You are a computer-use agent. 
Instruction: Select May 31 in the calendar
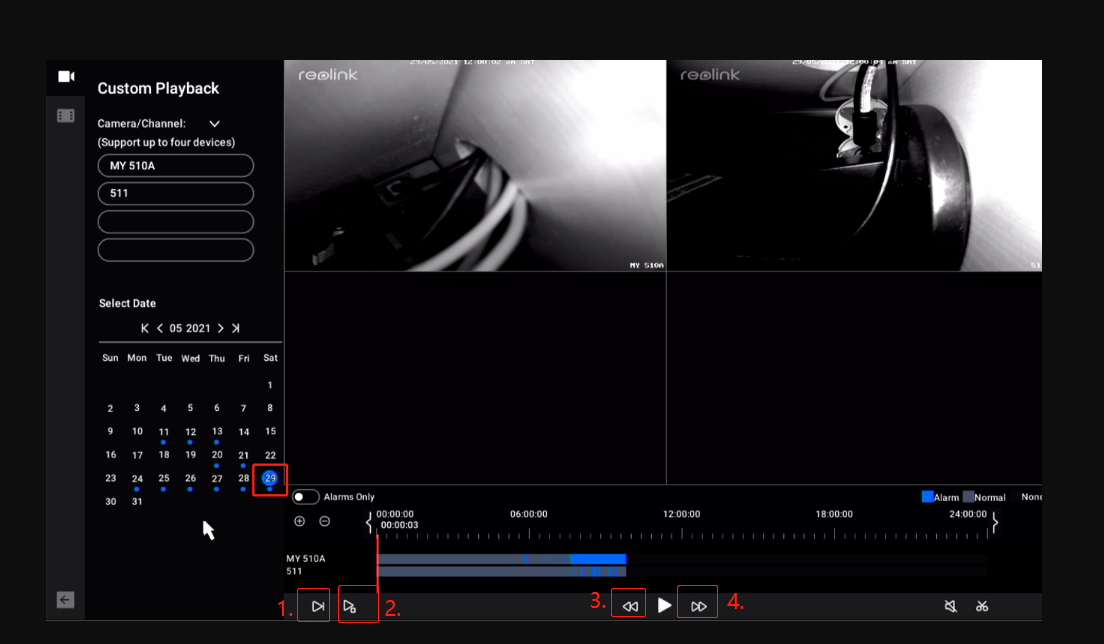tap(137, 502)
